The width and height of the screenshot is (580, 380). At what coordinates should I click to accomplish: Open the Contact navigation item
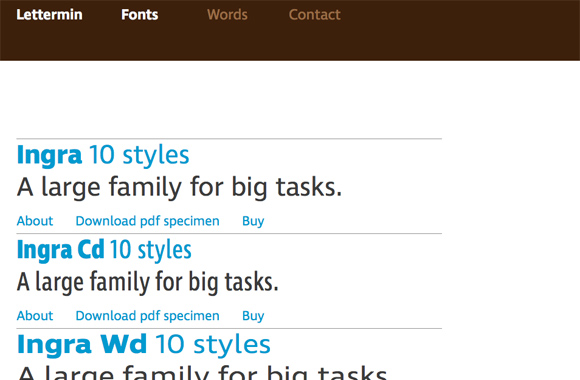pyautogui.click(x=314, y=15)
